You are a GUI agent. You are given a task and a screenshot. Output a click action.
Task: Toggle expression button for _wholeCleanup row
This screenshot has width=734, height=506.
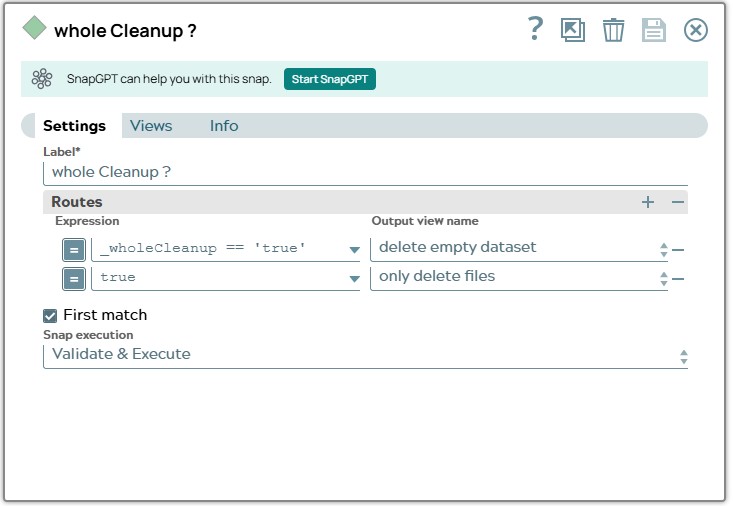(74, 250)
